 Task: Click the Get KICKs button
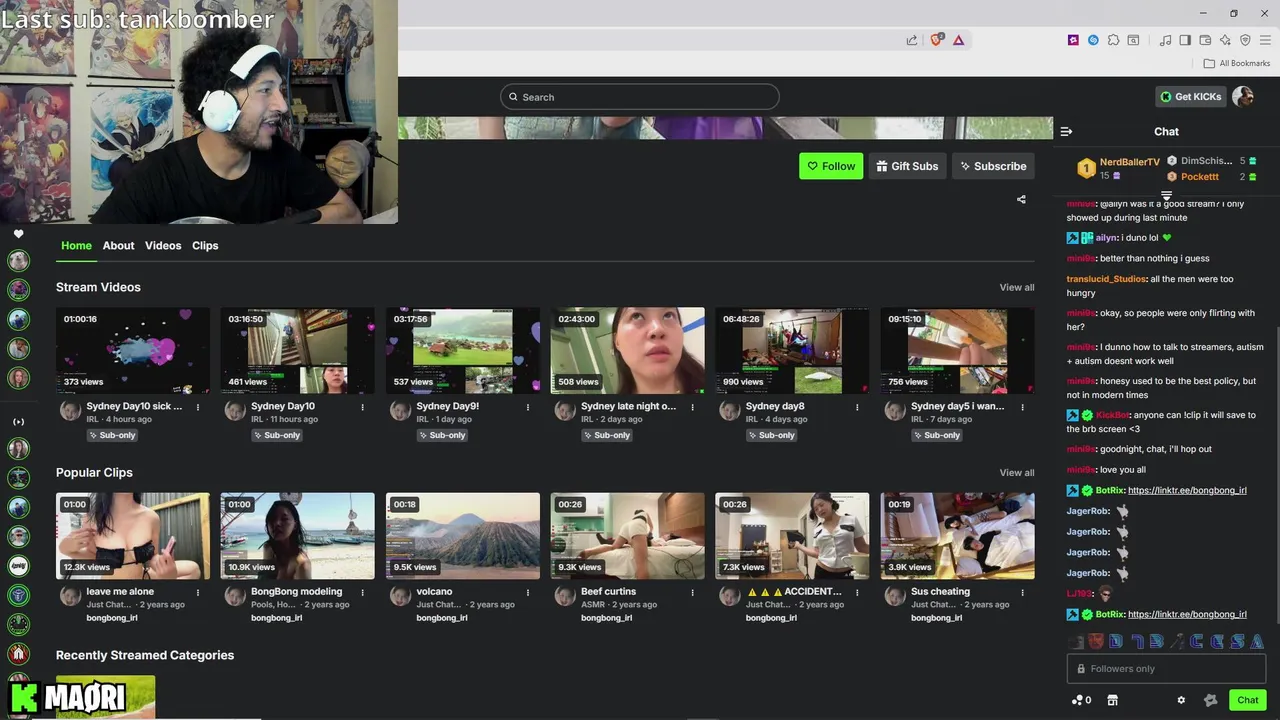[x=1191, y=97]
